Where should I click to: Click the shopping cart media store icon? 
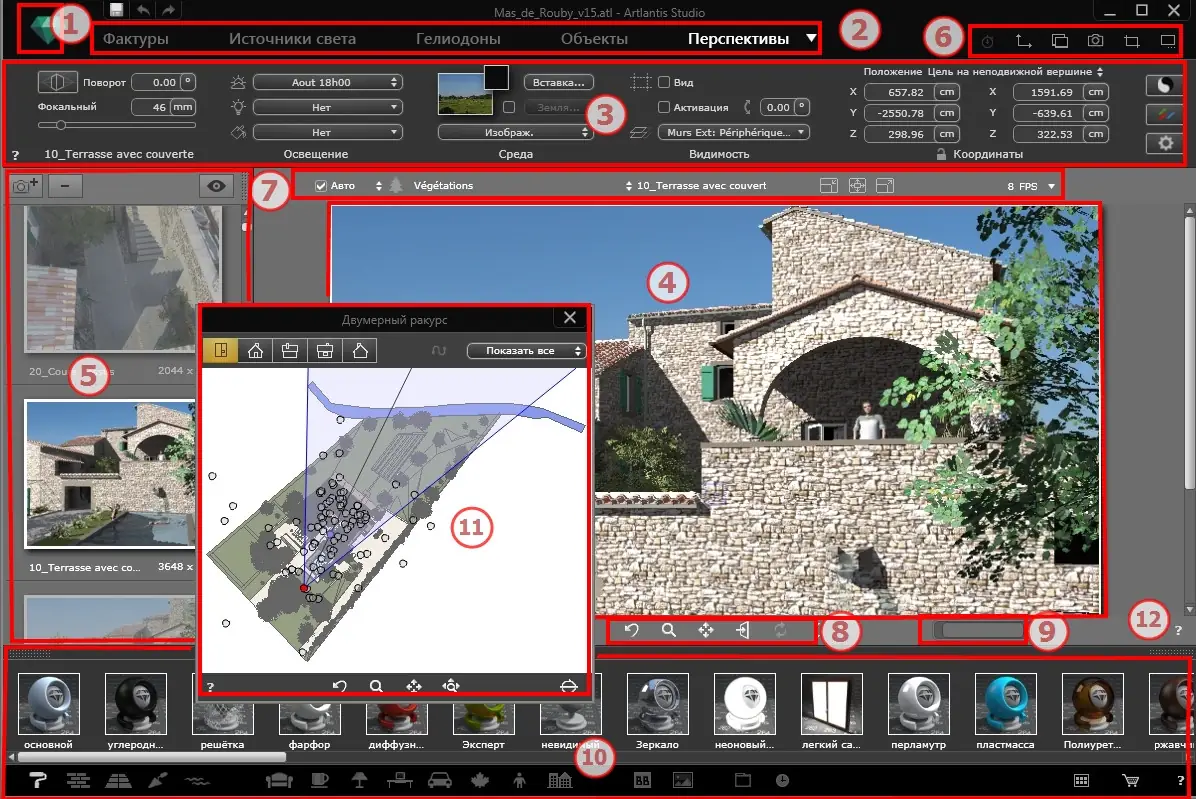1130,780
